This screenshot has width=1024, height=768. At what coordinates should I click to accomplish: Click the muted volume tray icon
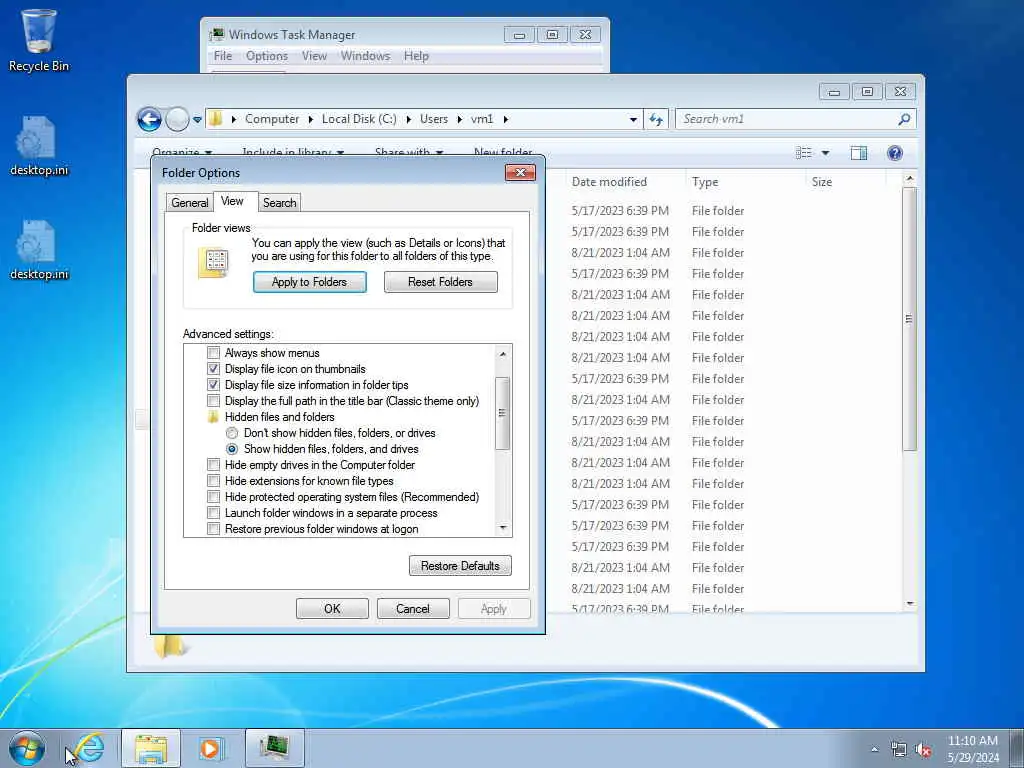923,750
